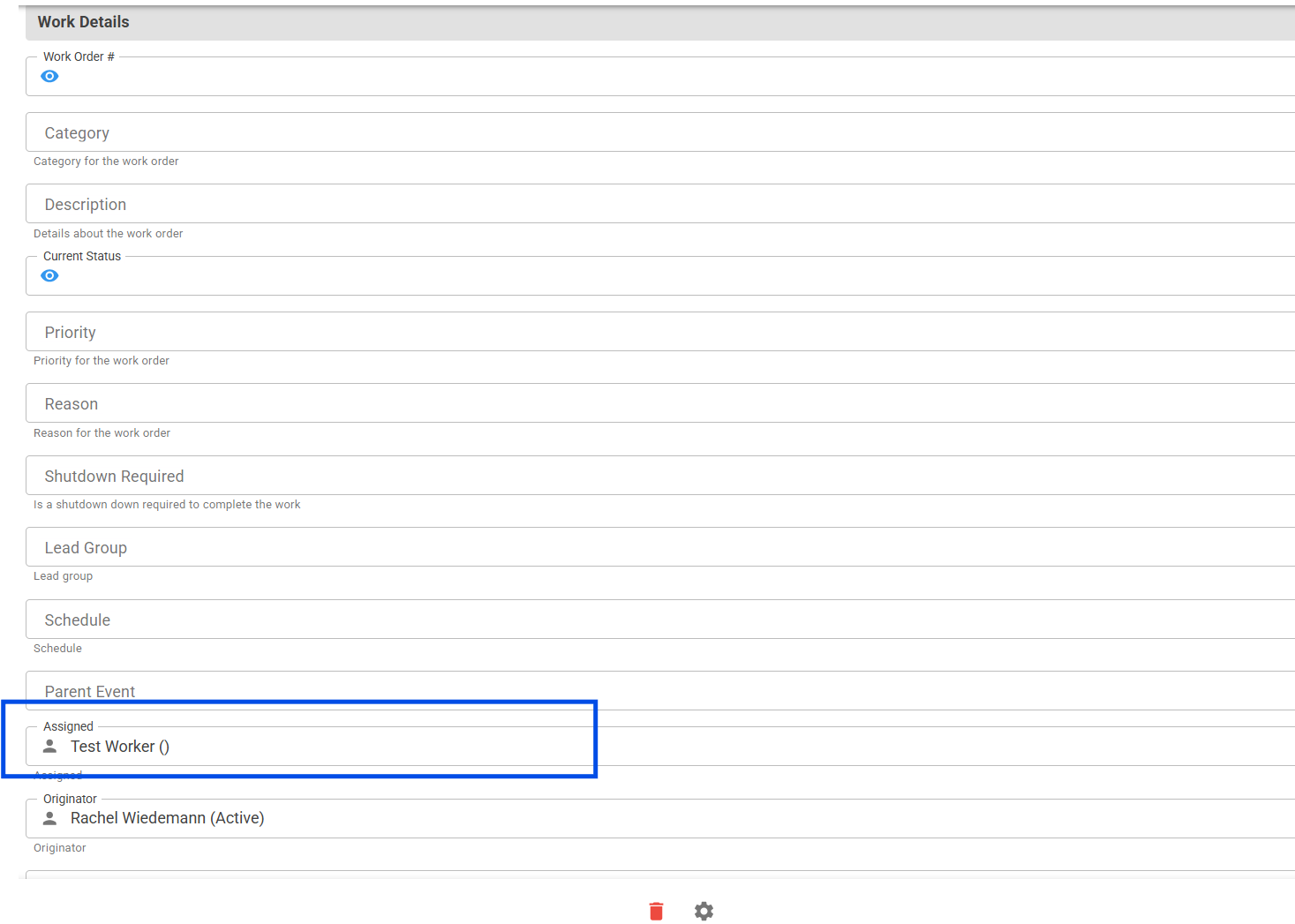1295x924 pixels.
Task: Click the 'Details about the work order' hint
Action: point(109,234)
